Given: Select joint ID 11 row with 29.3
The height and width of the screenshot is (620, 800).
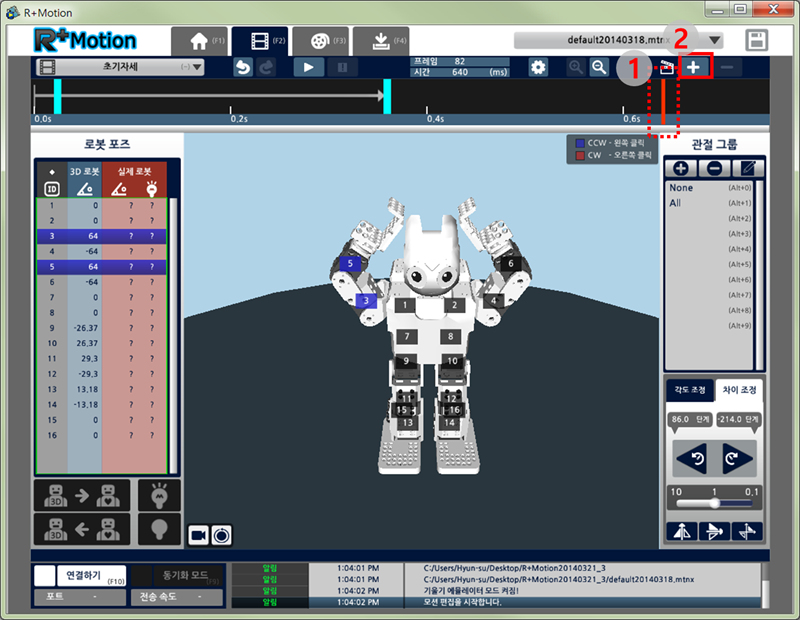Looking at the screenshot, I should click(102, 359).
